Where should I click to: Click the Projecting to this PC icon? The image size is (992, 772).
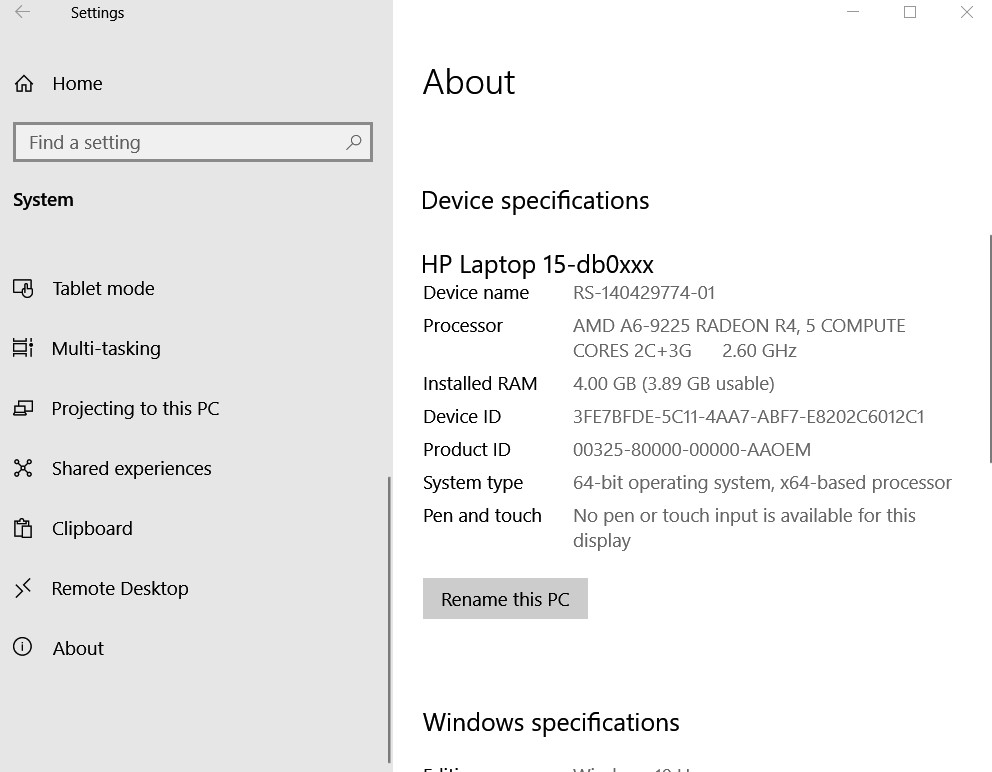coord(23,408)
